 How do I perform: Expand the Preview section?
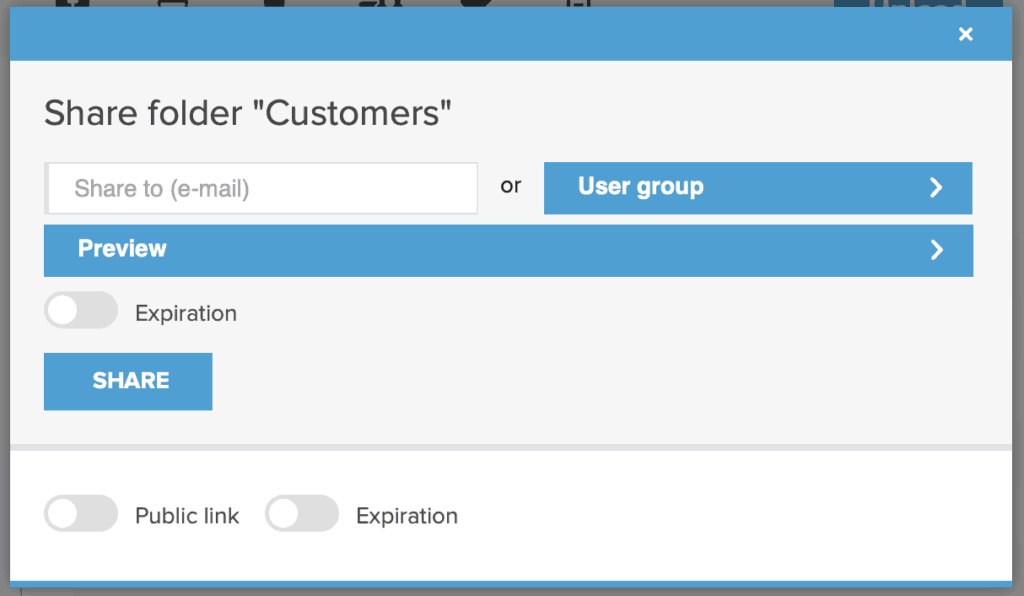tap(508, 250)
